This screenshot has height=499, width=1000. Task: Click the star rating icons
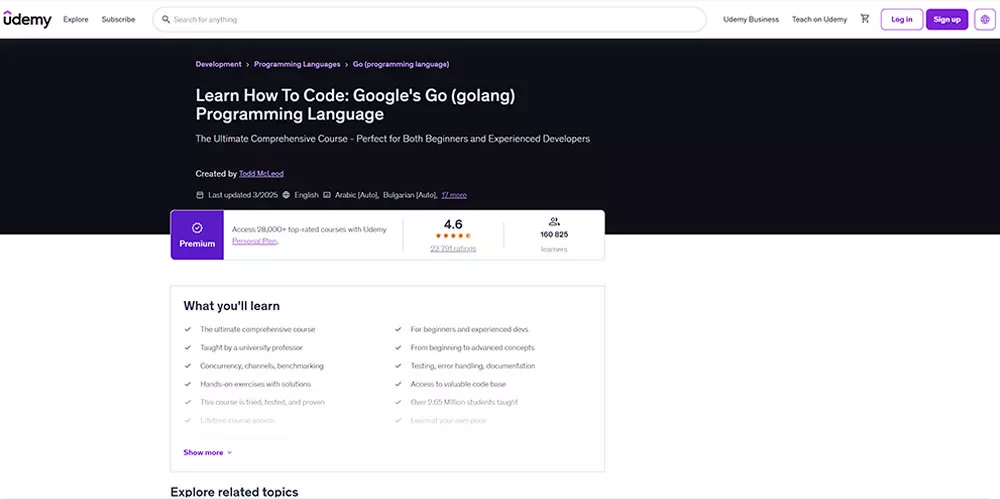point(453,236)
